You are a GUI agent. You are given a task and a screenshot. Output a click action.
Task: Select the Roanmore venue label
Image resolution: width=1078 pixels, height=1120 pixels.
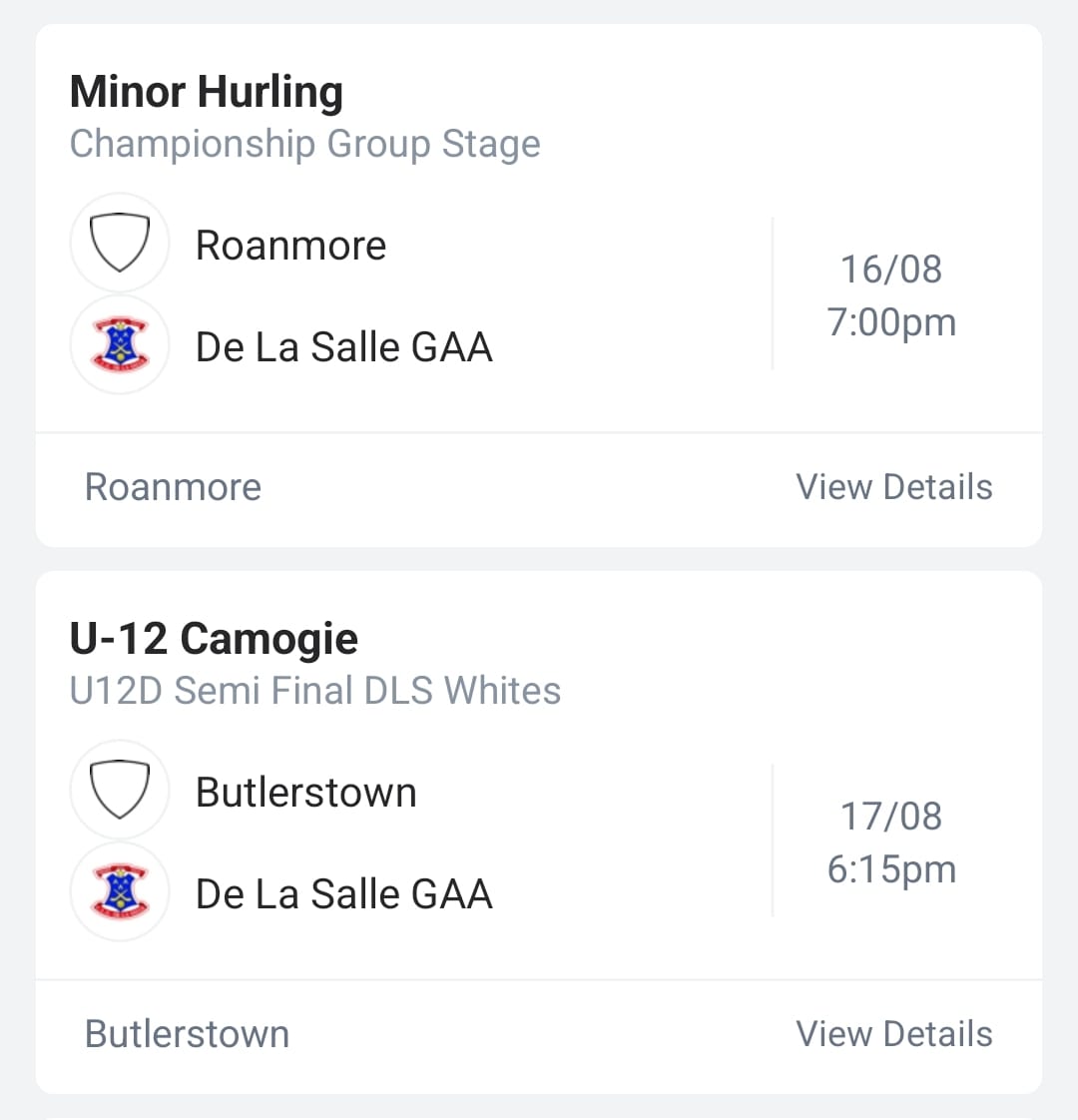point(173,487)
